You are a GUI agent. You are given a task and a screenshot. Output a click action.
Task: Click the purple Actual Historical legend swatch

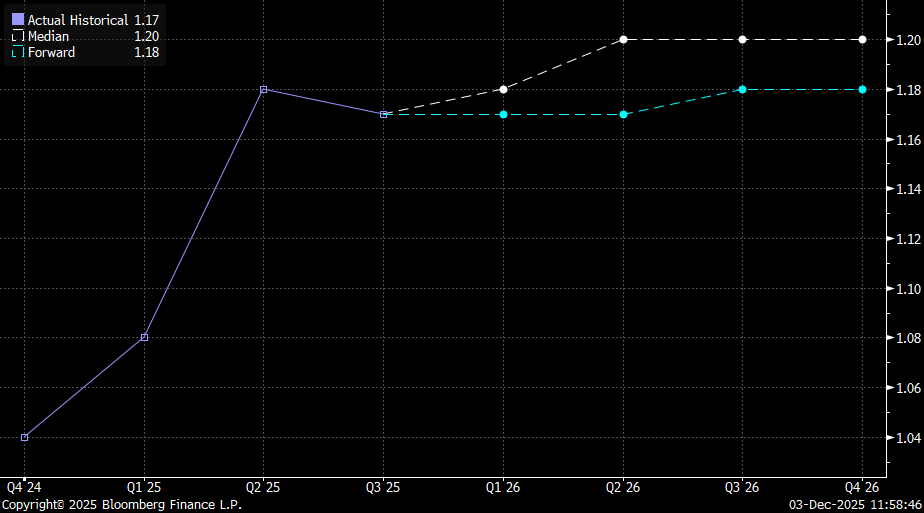pyautogui.click(x=17, y=20)
